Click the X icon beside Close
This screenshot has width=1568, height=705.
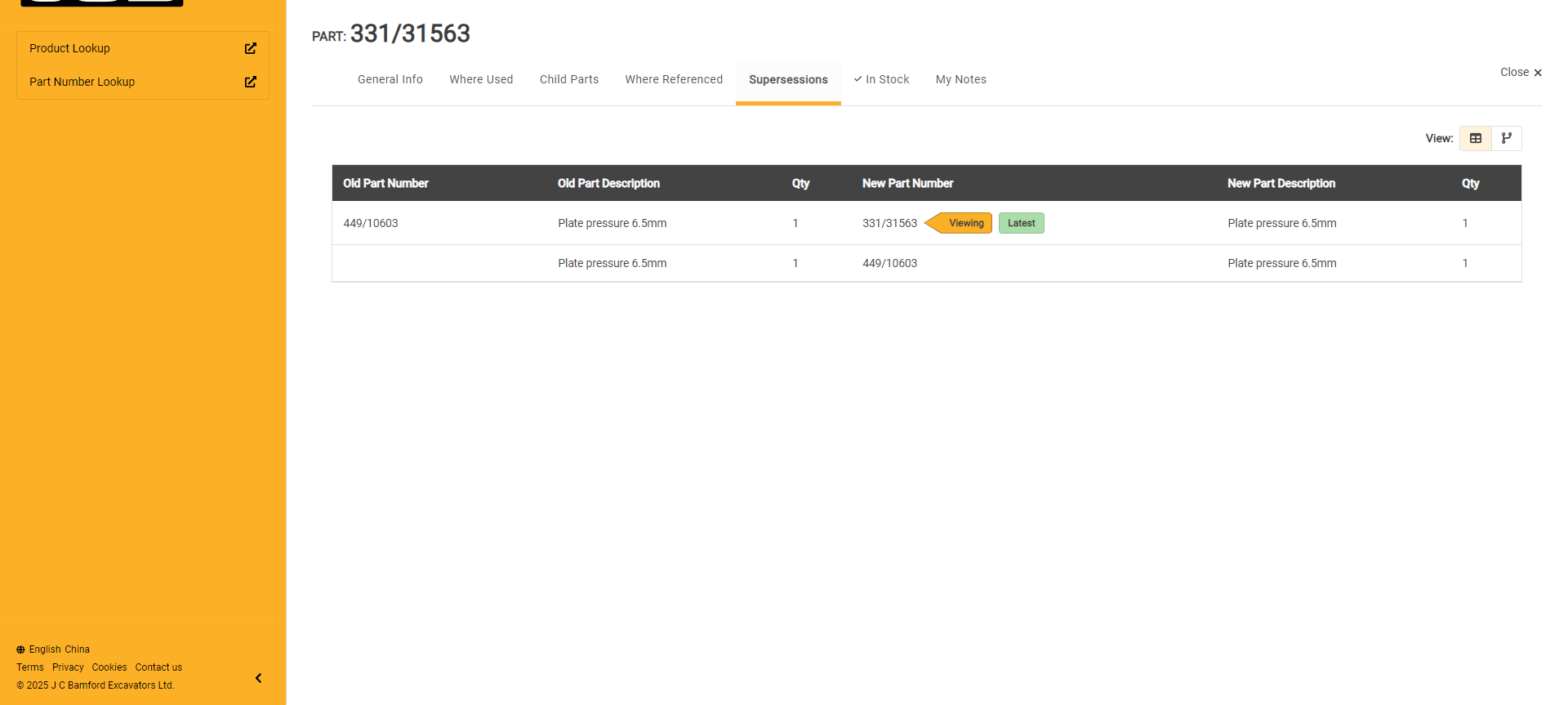(x=1538, y=73)
